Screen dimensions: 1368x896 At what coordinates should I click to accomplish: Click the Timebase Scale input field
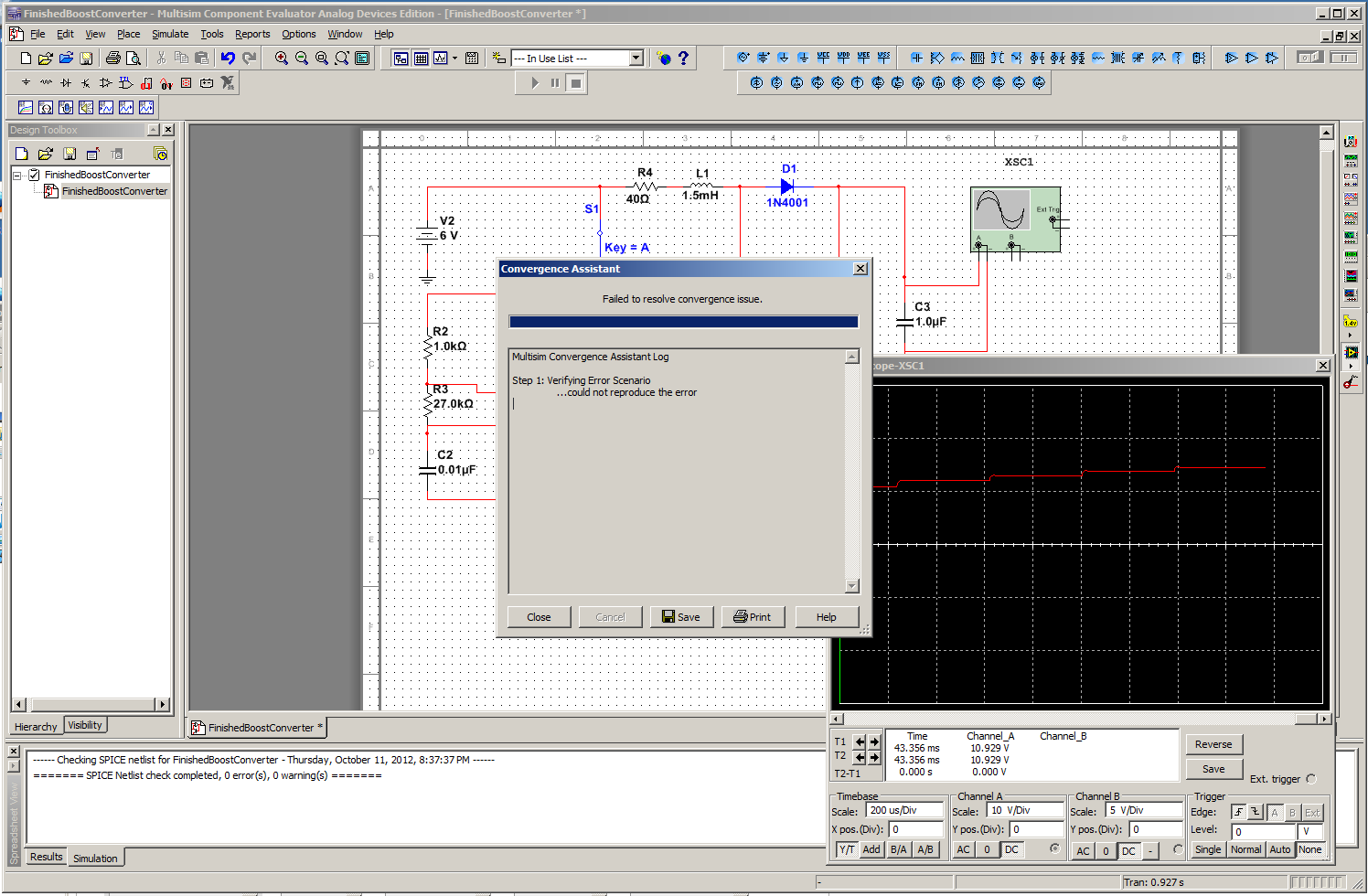[903, 810]
